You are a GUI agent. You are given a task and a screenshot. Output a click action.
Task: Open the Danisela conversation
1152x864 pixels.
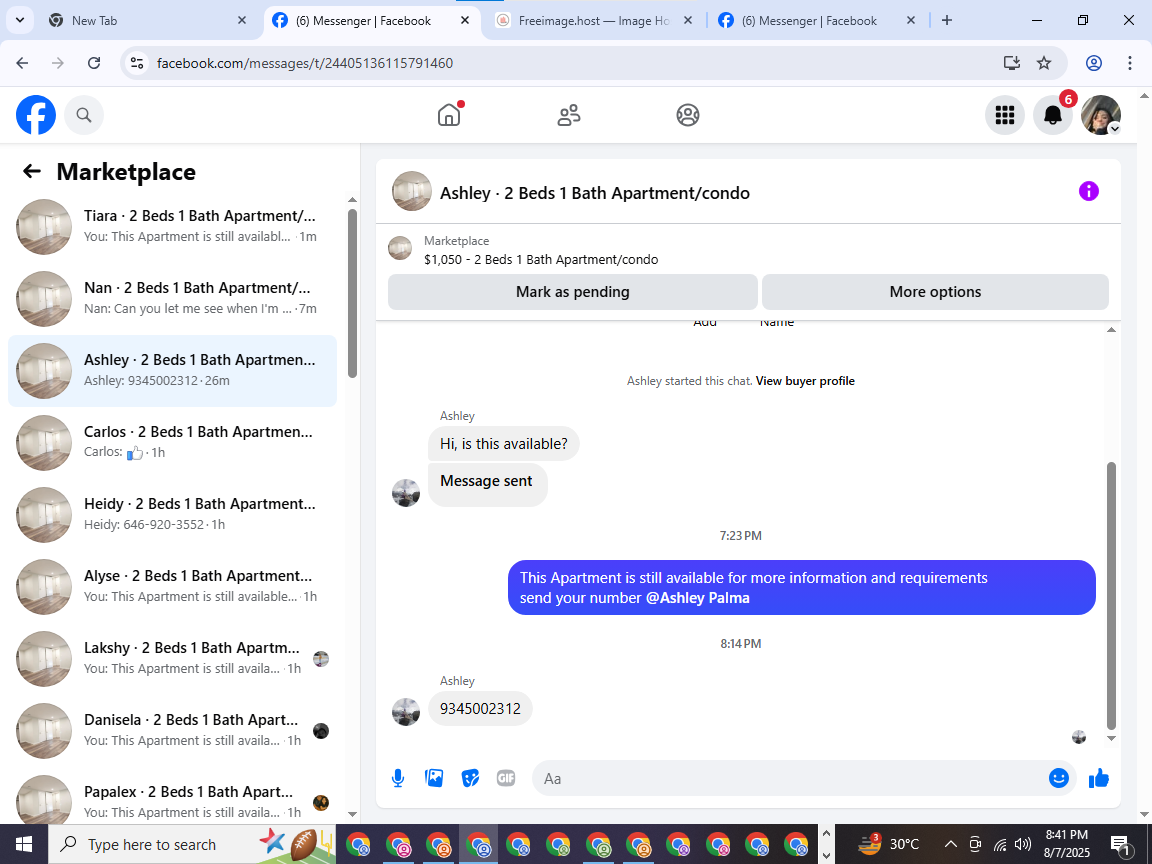(172, 730)
